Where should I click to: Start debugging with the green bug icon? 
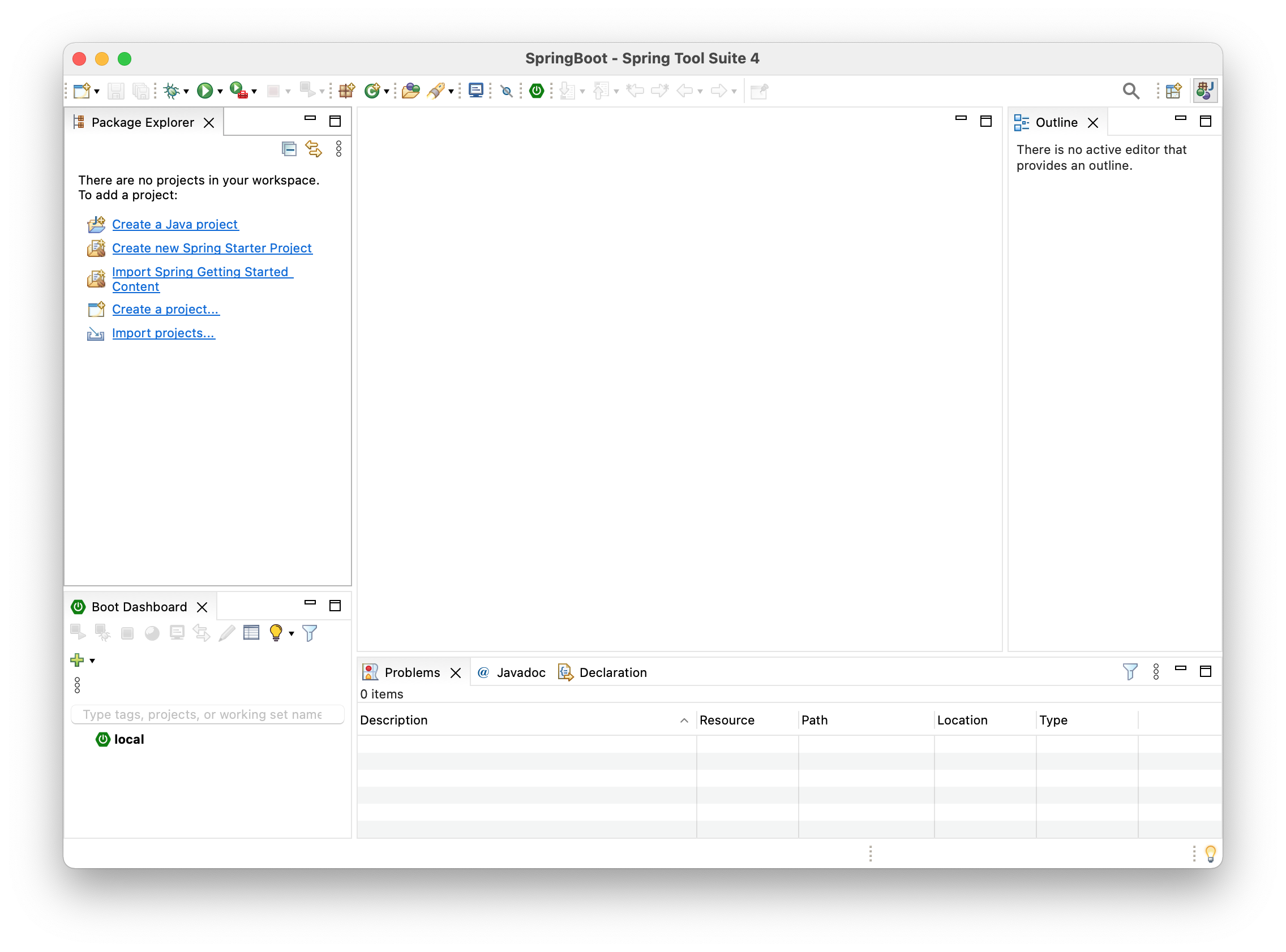(x=172, y=91)
